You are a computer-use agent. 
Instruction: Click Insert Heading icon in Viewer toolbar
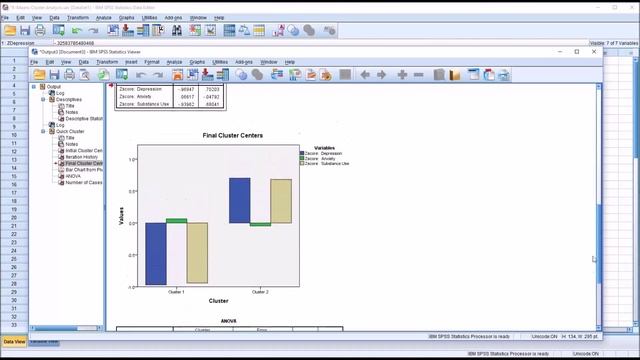(x=473, y=75)
